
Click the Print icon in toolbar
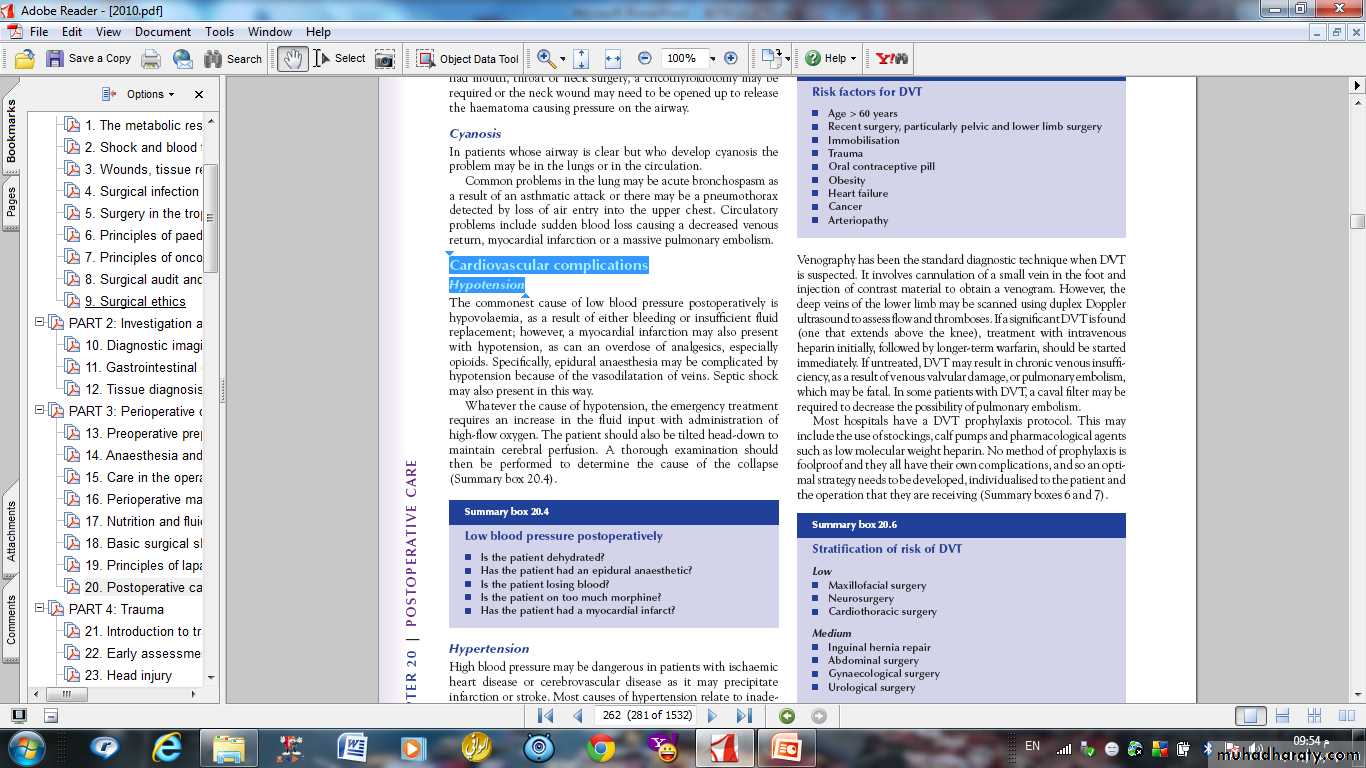click(x=151, y=59)
